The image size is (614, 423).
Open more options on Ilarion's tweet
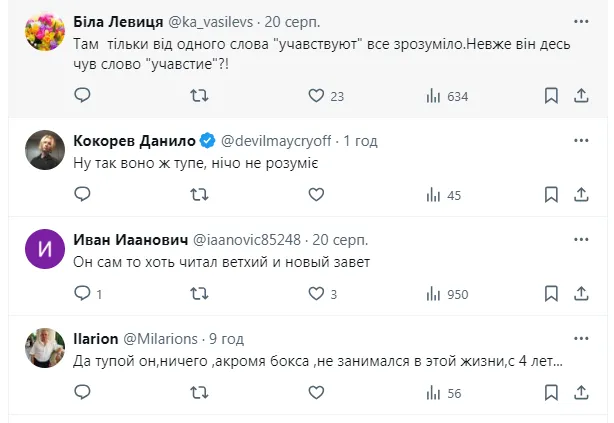pyautogui.click(x=582, y=337)
